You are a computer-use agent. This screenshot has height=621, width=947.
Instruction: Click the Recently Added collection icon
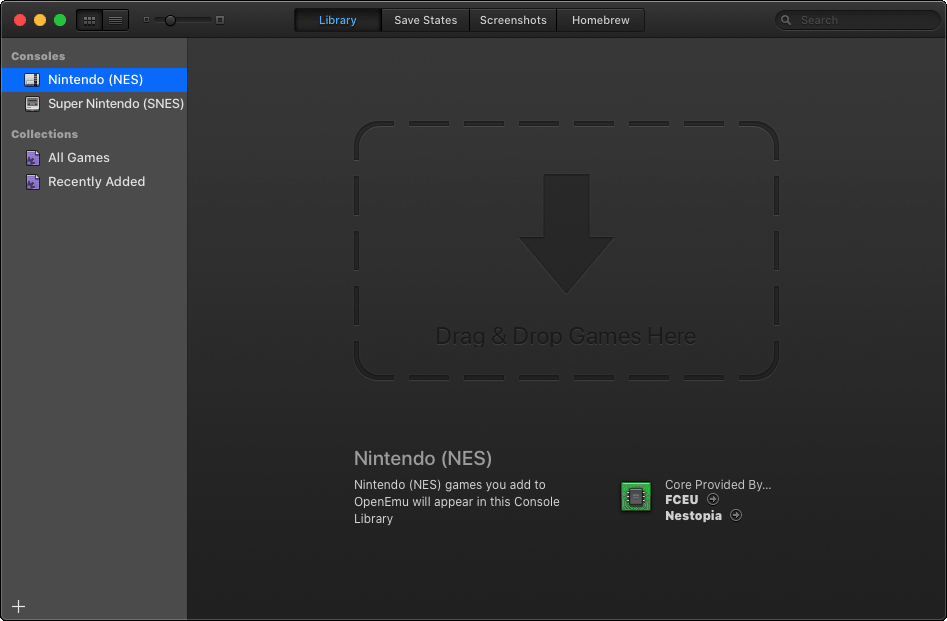(33, 182)
